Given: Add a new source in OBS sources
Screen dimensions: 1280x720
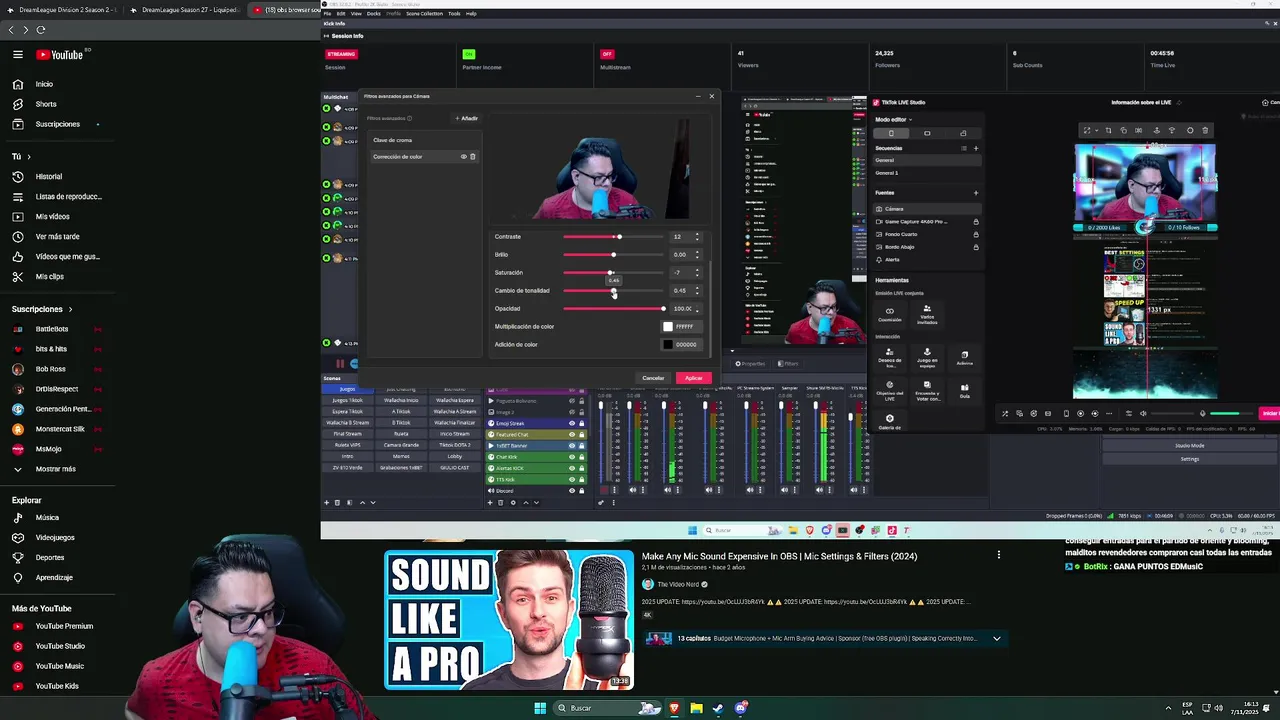Looking at the screenshot, I should 490,502.
